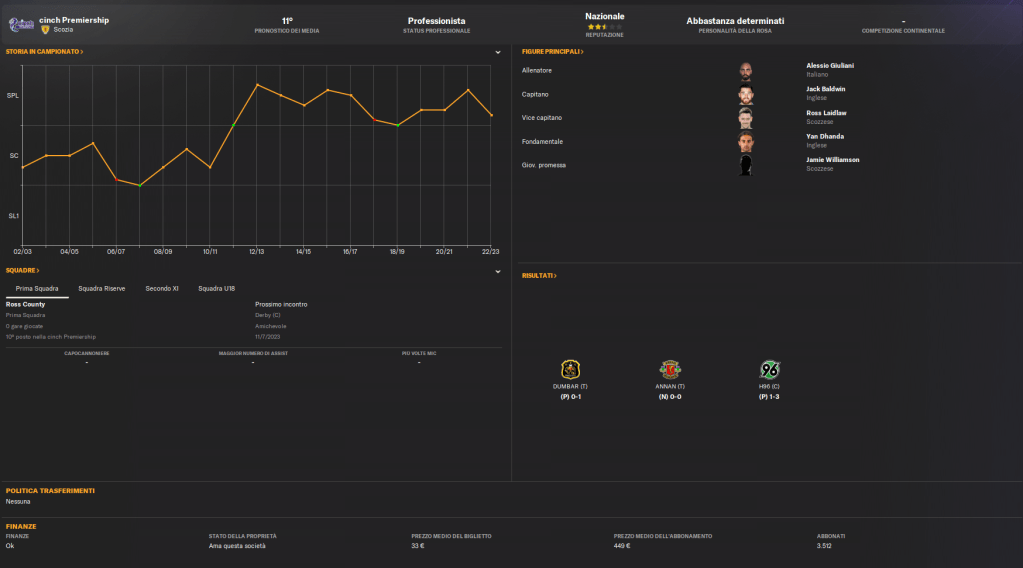This screenshot has height=568, width=1023.
Task: Select the Squadra U18 tab
Action: (x=216, y=288)
